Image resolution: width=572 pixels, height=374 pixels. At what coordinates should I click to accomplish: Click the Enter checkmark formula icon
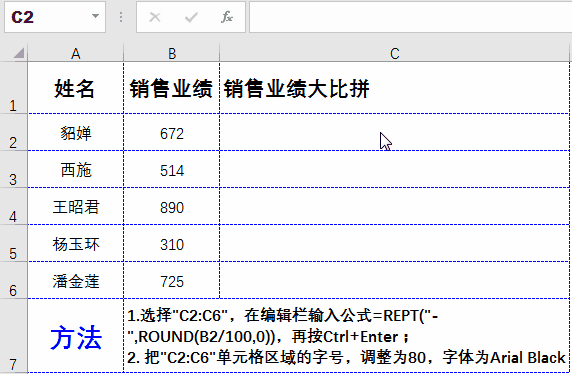[x=191, y=17]
